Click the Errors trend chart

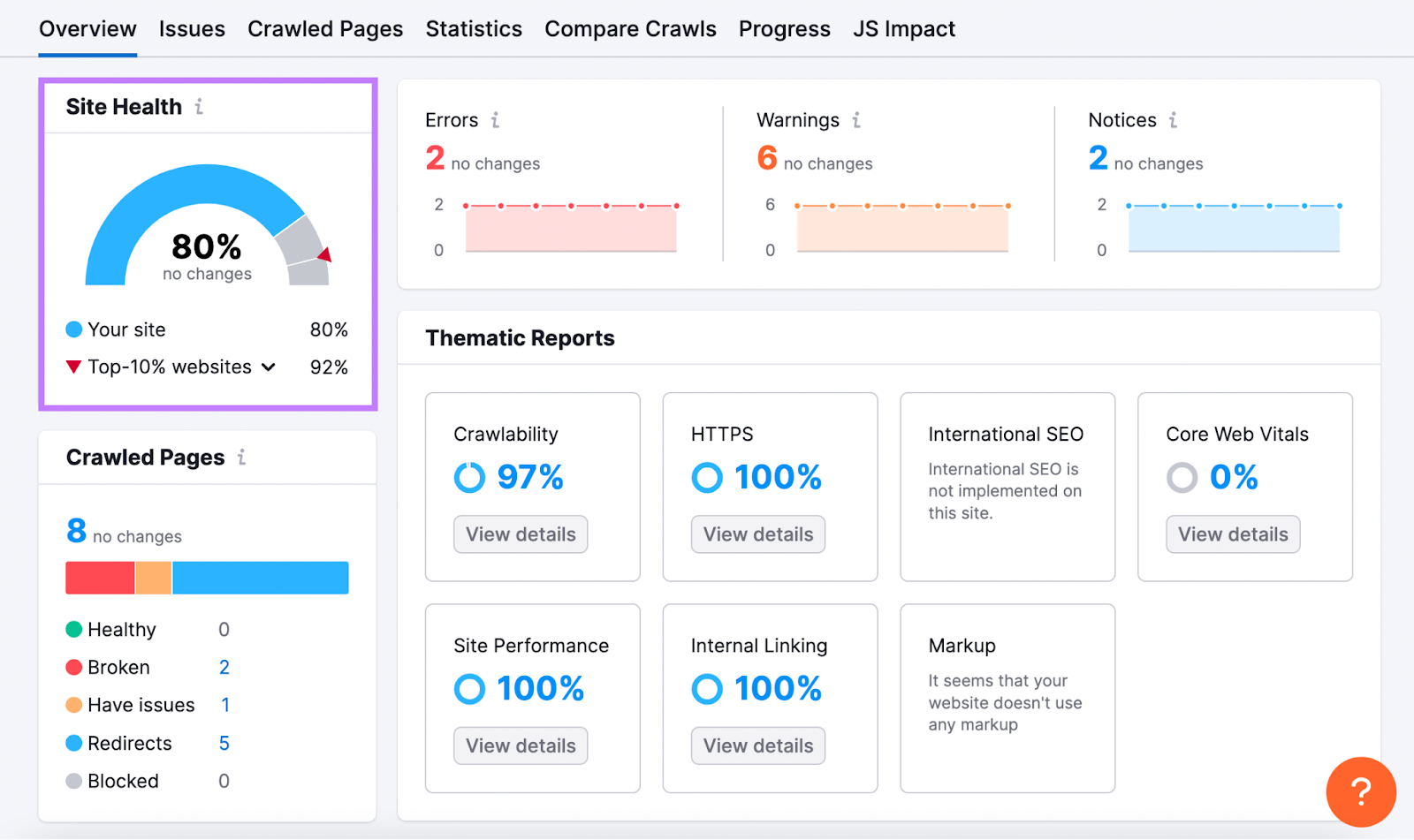point(571,228)
